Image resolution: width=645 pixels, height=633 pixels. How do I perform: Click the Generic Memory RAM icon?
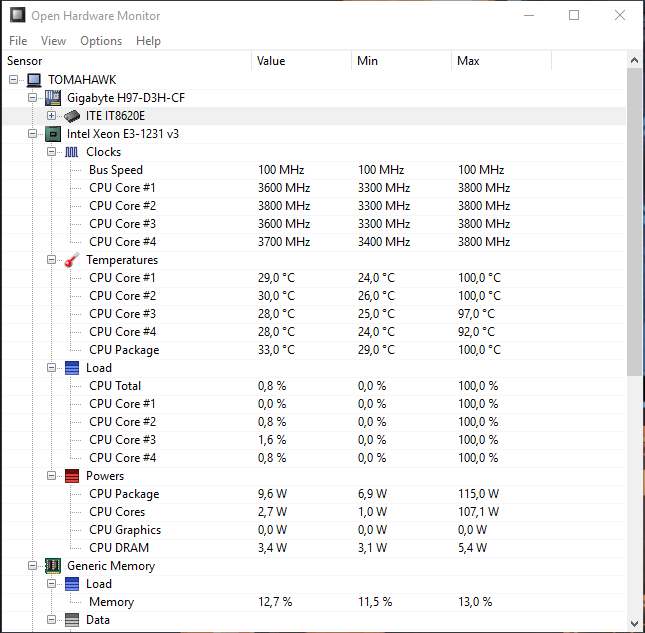(x=53, y=566)
